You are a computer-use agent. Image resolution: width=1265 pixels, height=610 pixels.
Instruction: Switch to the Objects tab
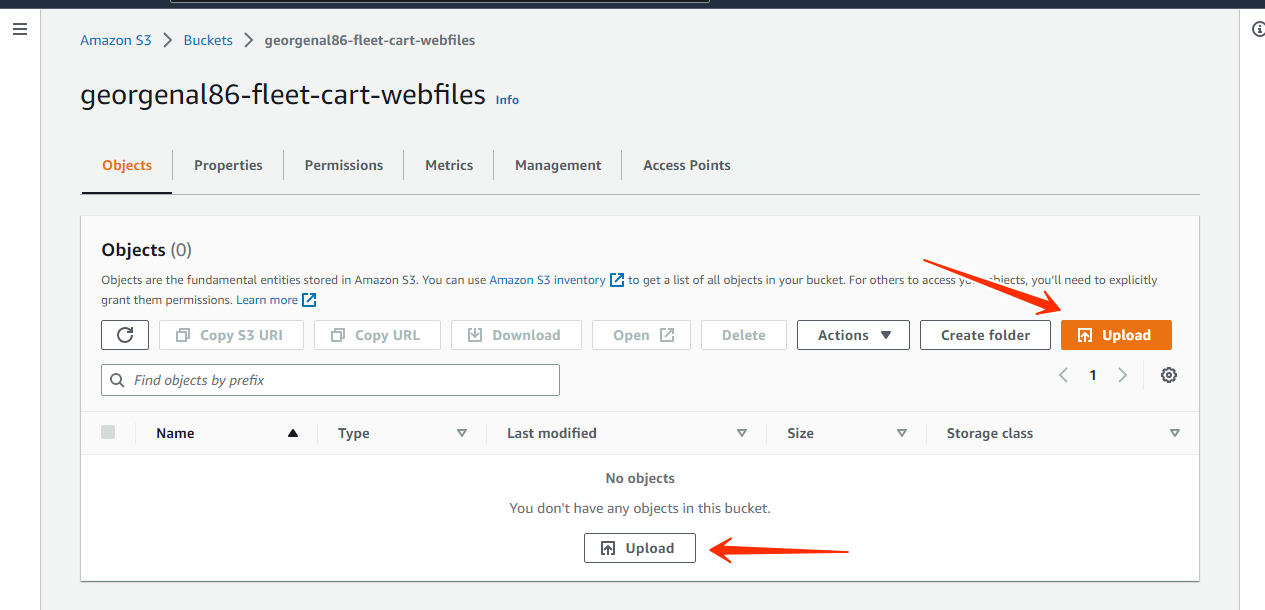tap(127, 165)
